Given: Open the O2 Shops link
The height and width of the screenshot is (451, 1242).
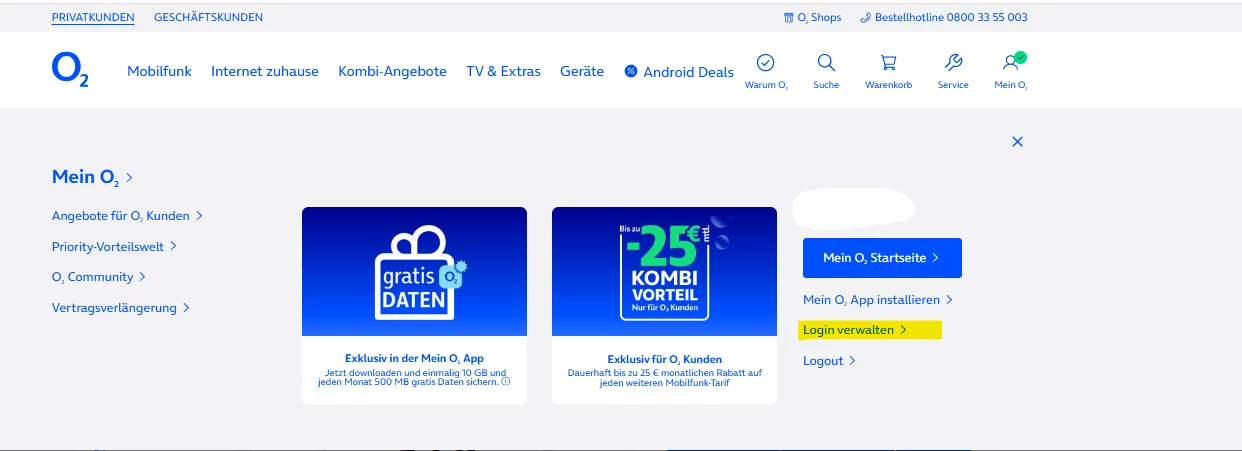Looking at the screenshot, I should point(812,17).
